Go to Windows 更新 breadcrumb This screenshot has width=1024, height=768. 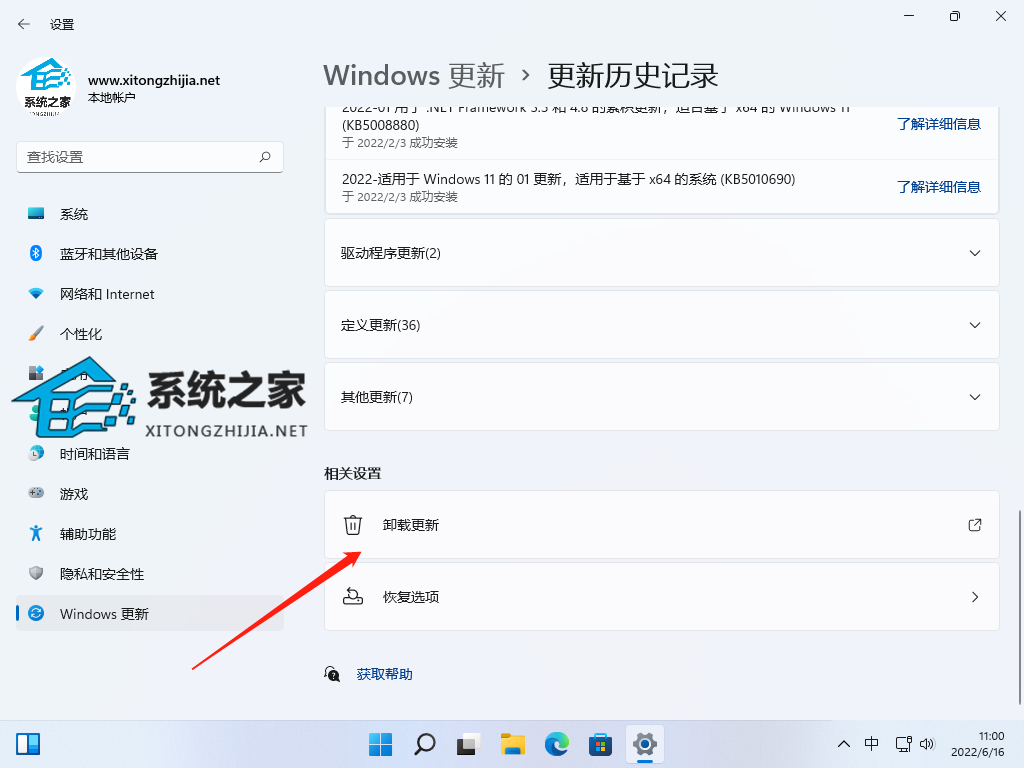click(x=414, y=76)
